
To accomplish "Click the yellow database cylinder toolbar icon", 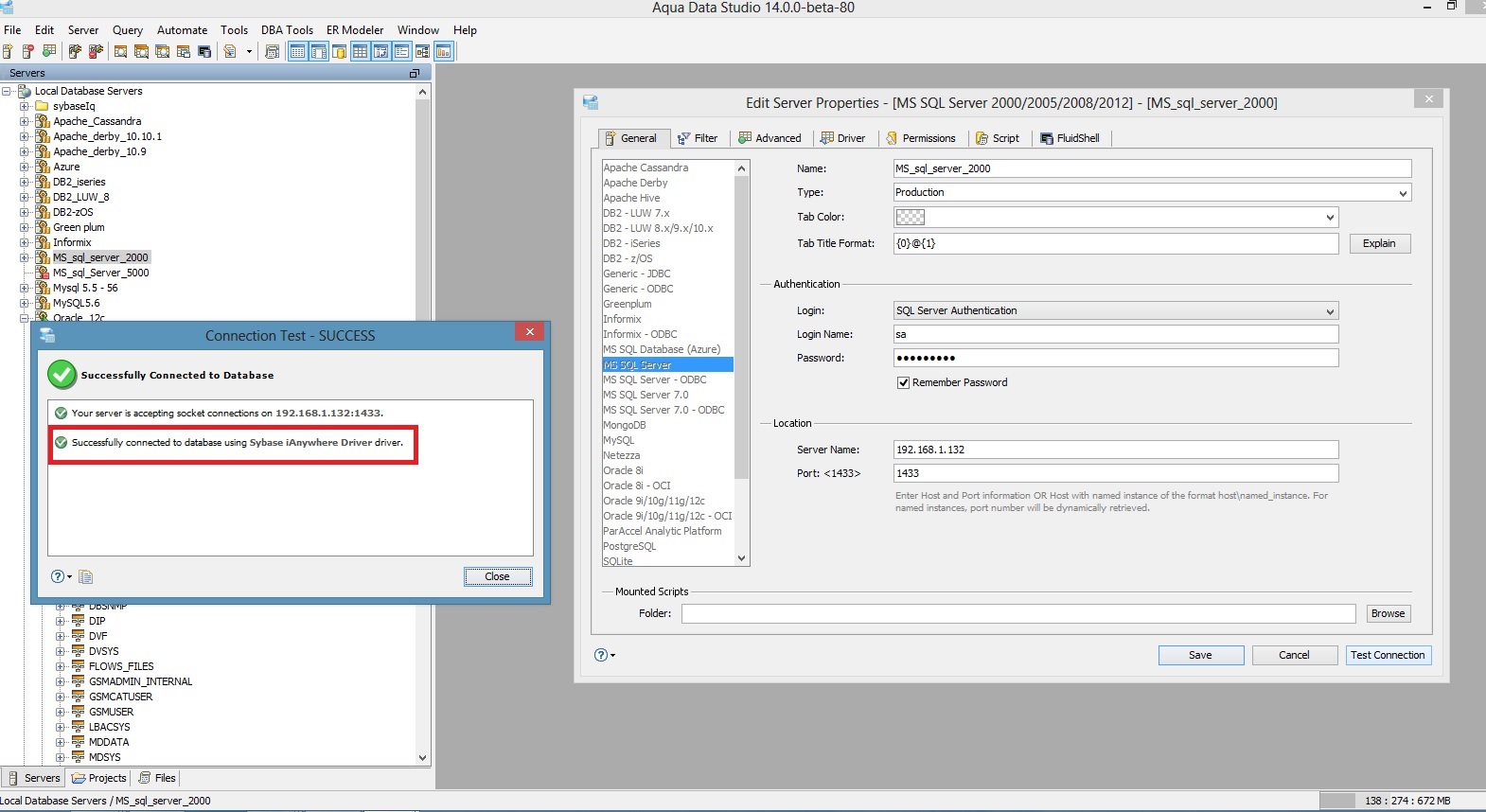I will click(339, 51).
